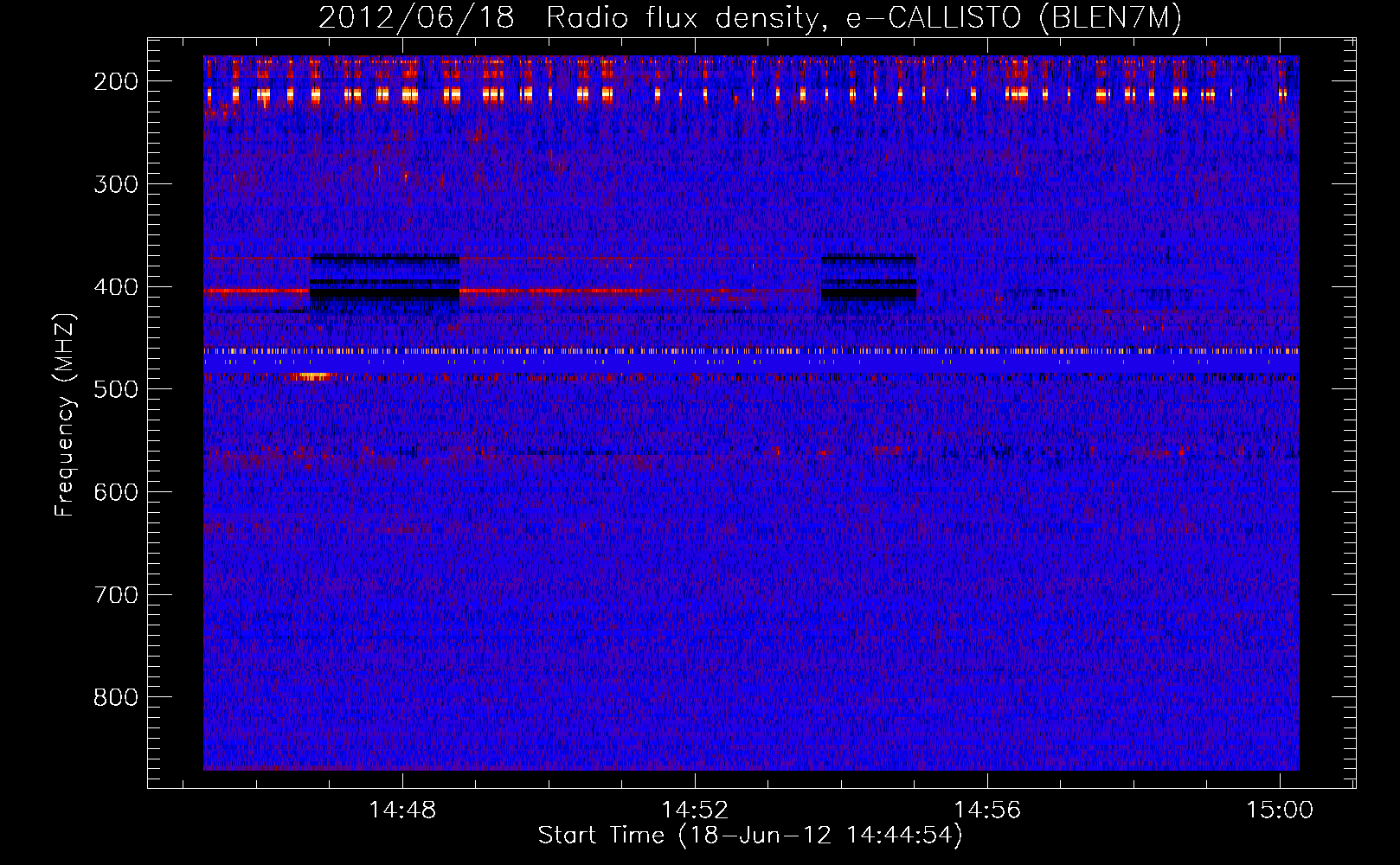
Task: Click the 700 frequency tick label
Action: tap(116, 595)
